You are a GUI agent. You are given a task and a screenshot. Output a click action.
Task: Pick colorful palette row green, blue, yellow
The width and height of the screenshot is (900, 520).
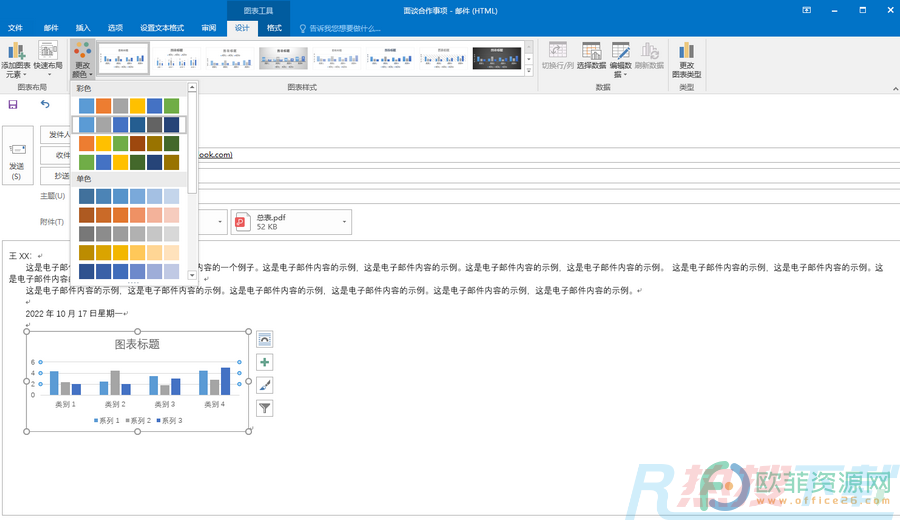[x=129, y=162]
